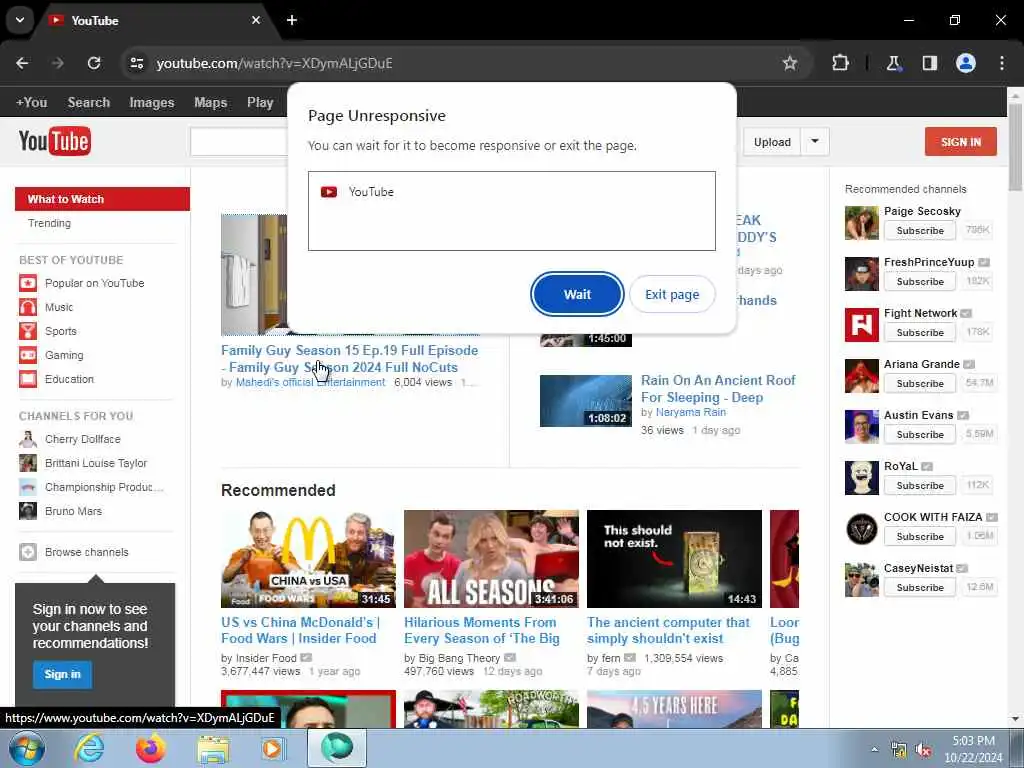Subscribe to FreshPrinceYuup
This screenshot has height=768, width=1024.
click(x=920, y=281)
